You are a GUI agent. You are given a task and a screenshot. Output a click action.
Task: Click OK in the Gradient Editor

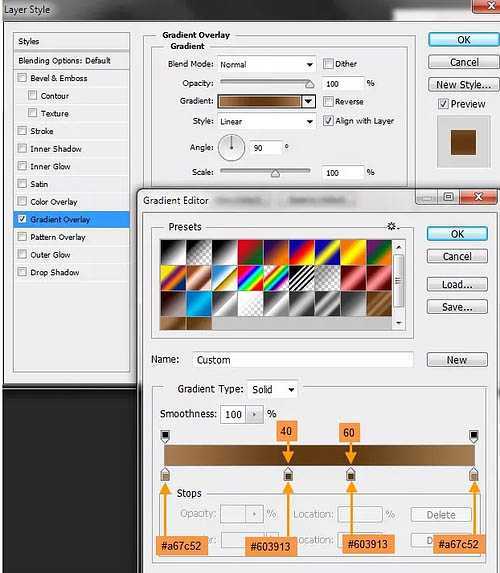pos(457,234)
